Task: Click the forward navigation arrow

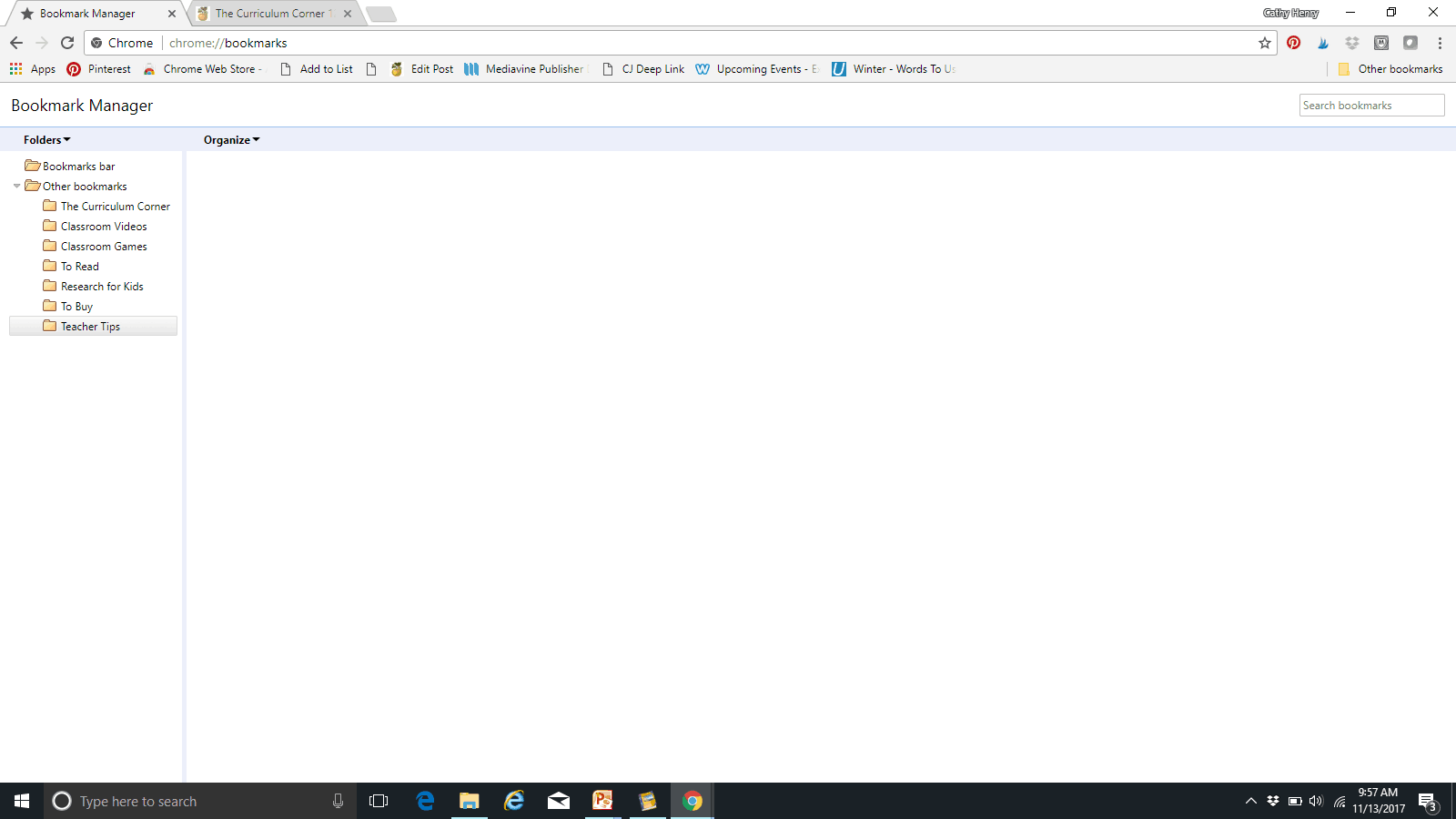Action: 42,43
